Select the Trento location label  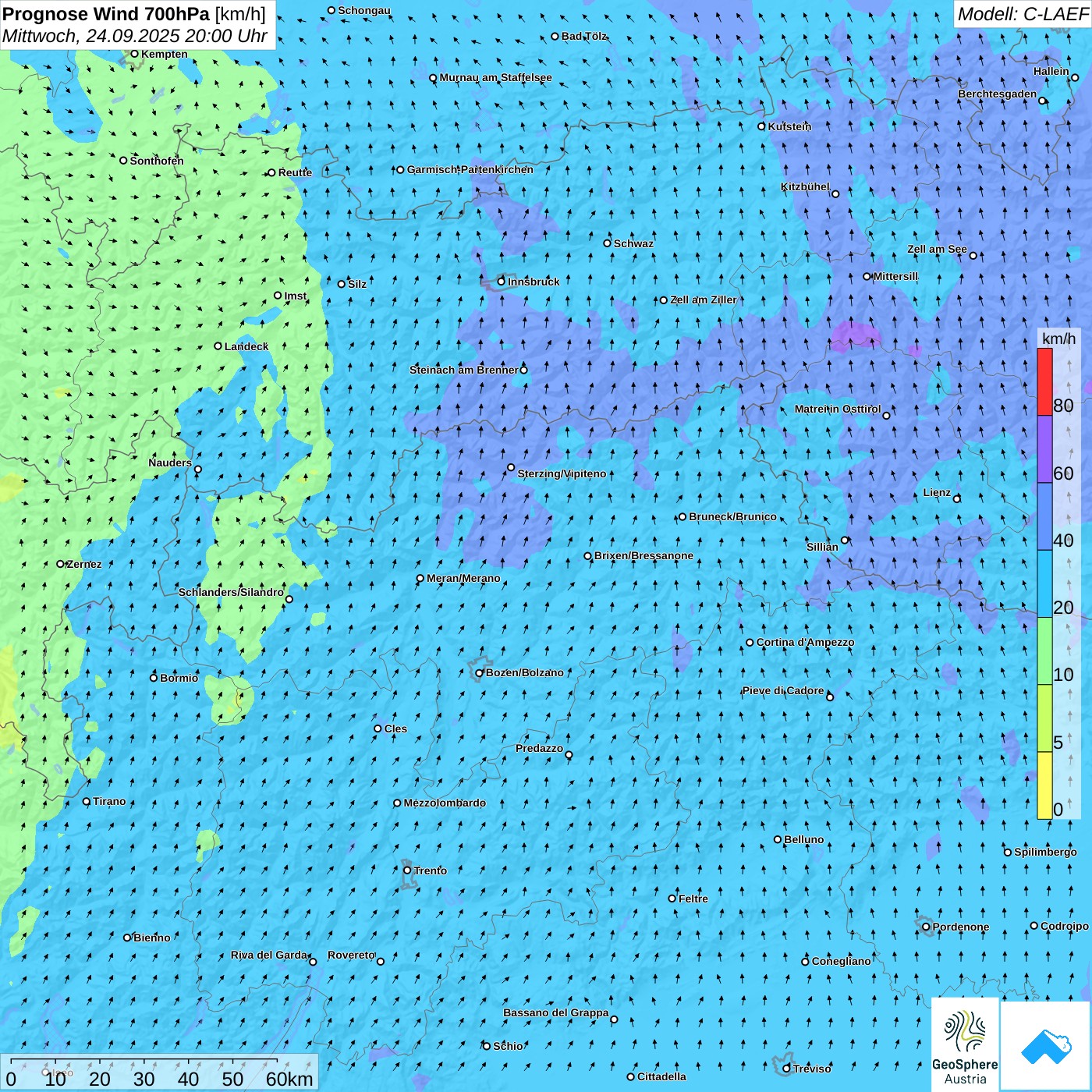click(x=431, y=870)
